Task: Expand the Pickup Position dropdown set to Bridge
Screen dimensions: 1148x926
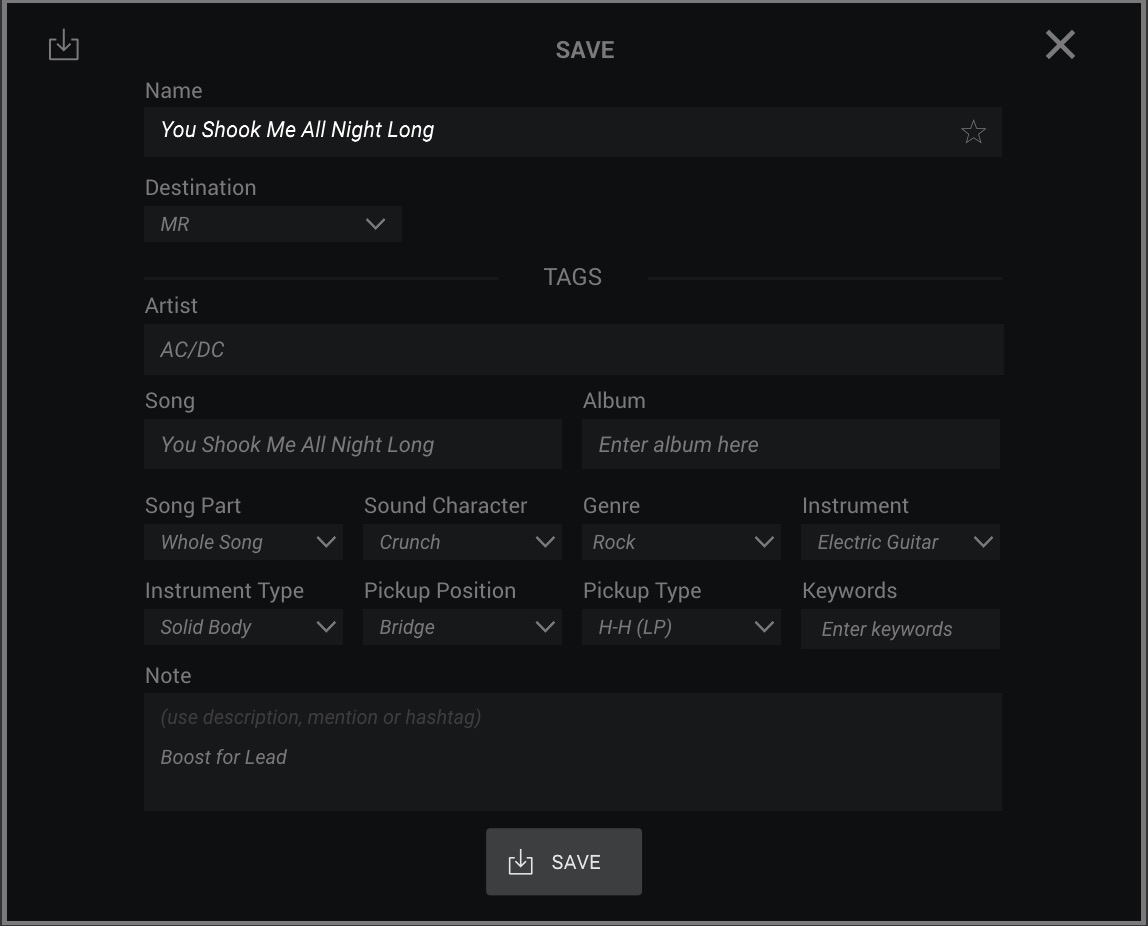Action: pos(462,627)
